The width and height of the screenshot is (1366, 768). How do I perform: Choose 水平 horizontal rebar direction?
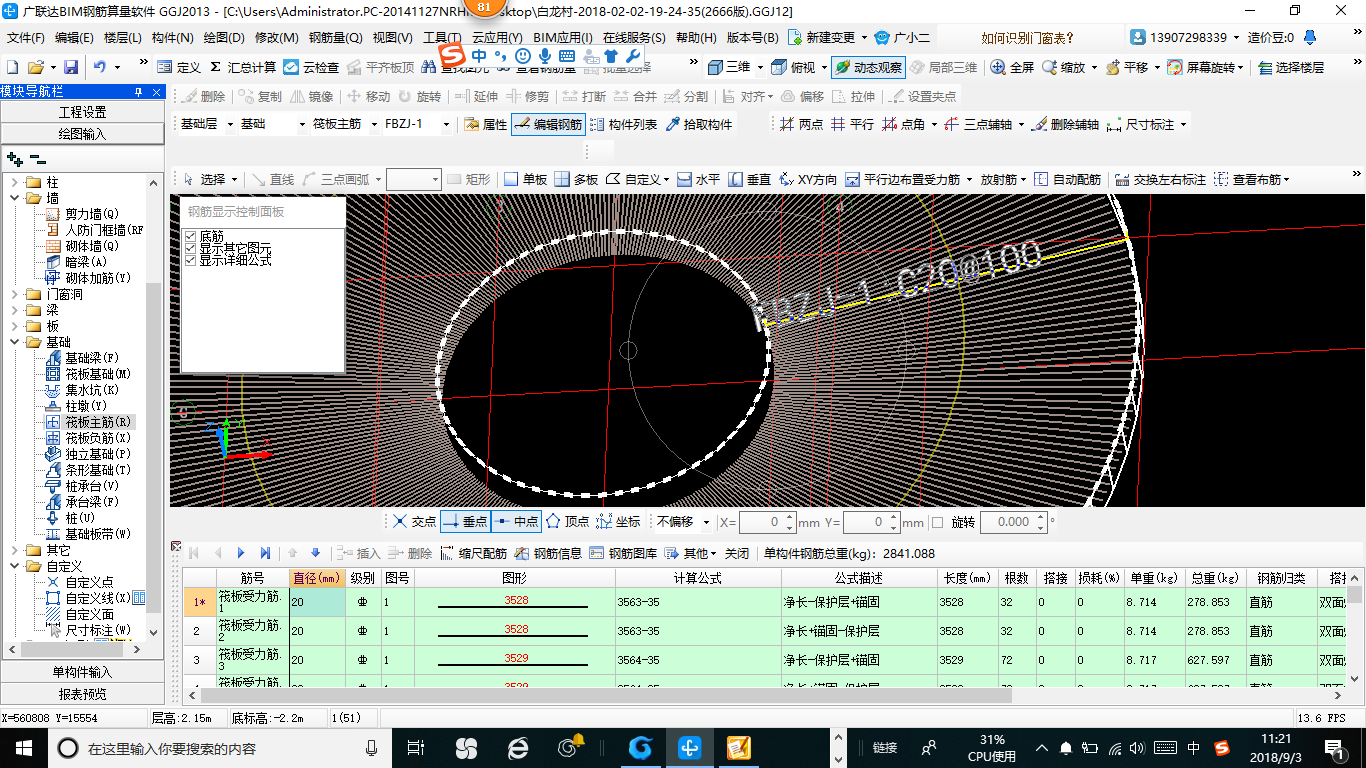[698, 179]
